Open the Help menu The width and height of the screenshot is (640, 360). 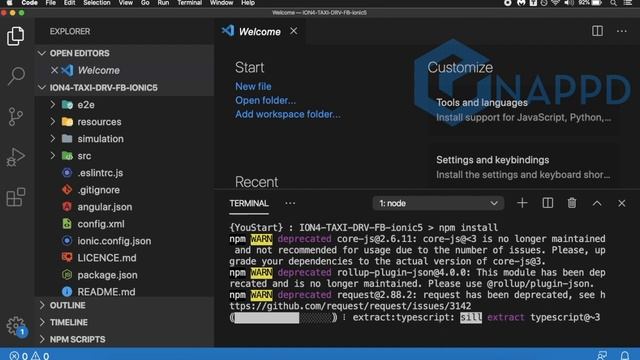coord(248,3)
